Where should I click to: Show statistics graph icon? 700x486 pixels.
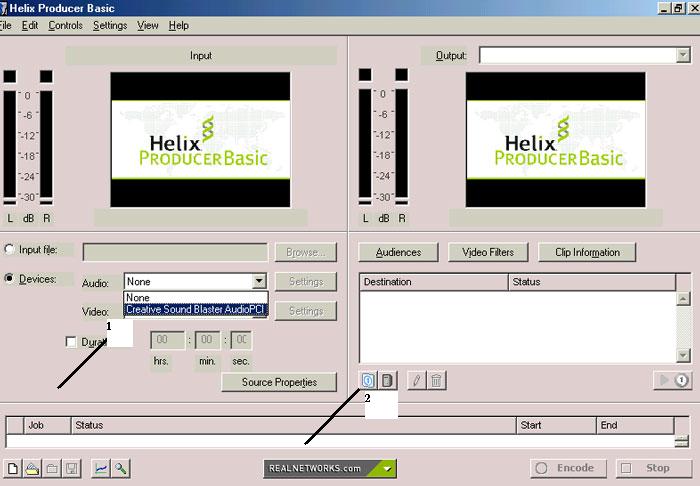point(101,469)
